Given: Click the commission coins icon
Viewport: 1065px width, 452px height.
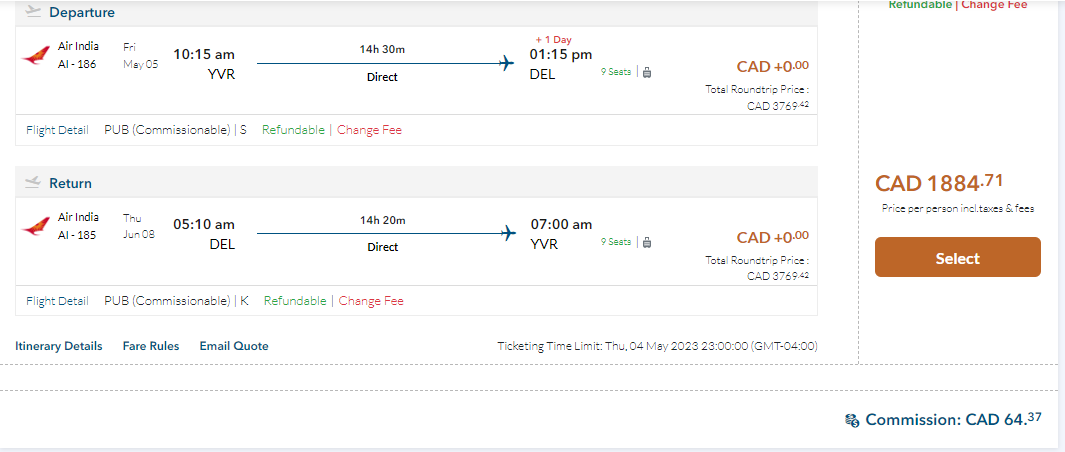Looking at the screenshot, I should [x=852, y=420].
